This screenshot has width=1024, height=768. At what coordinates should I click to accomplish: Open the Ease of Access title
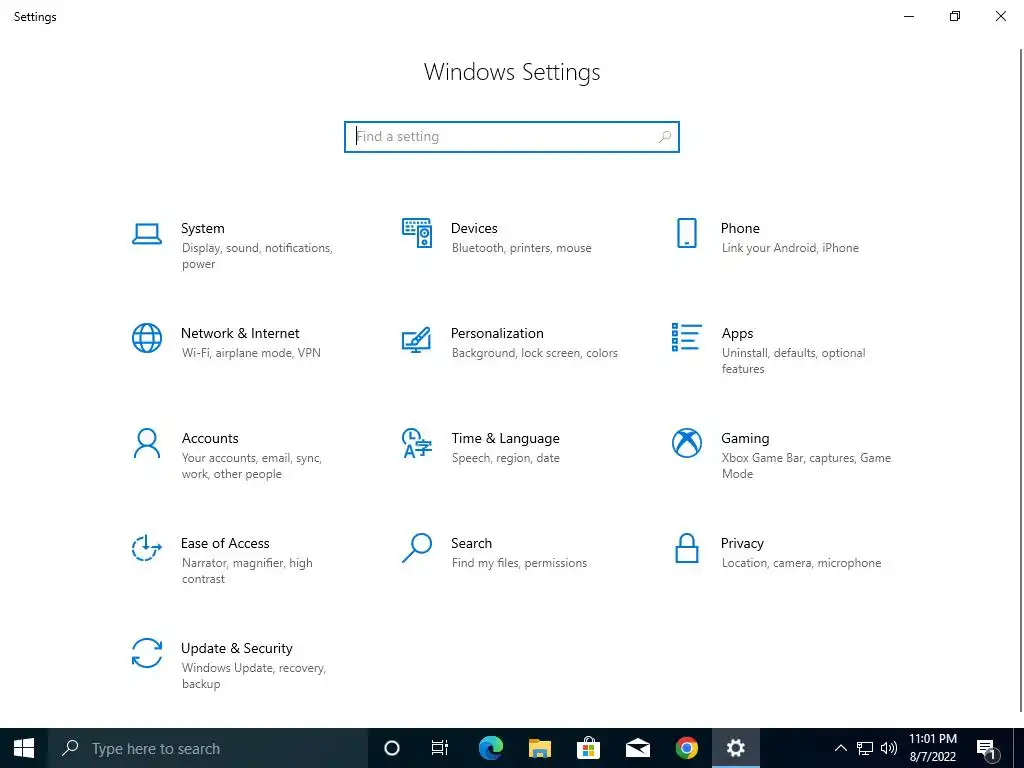point(225,543)
